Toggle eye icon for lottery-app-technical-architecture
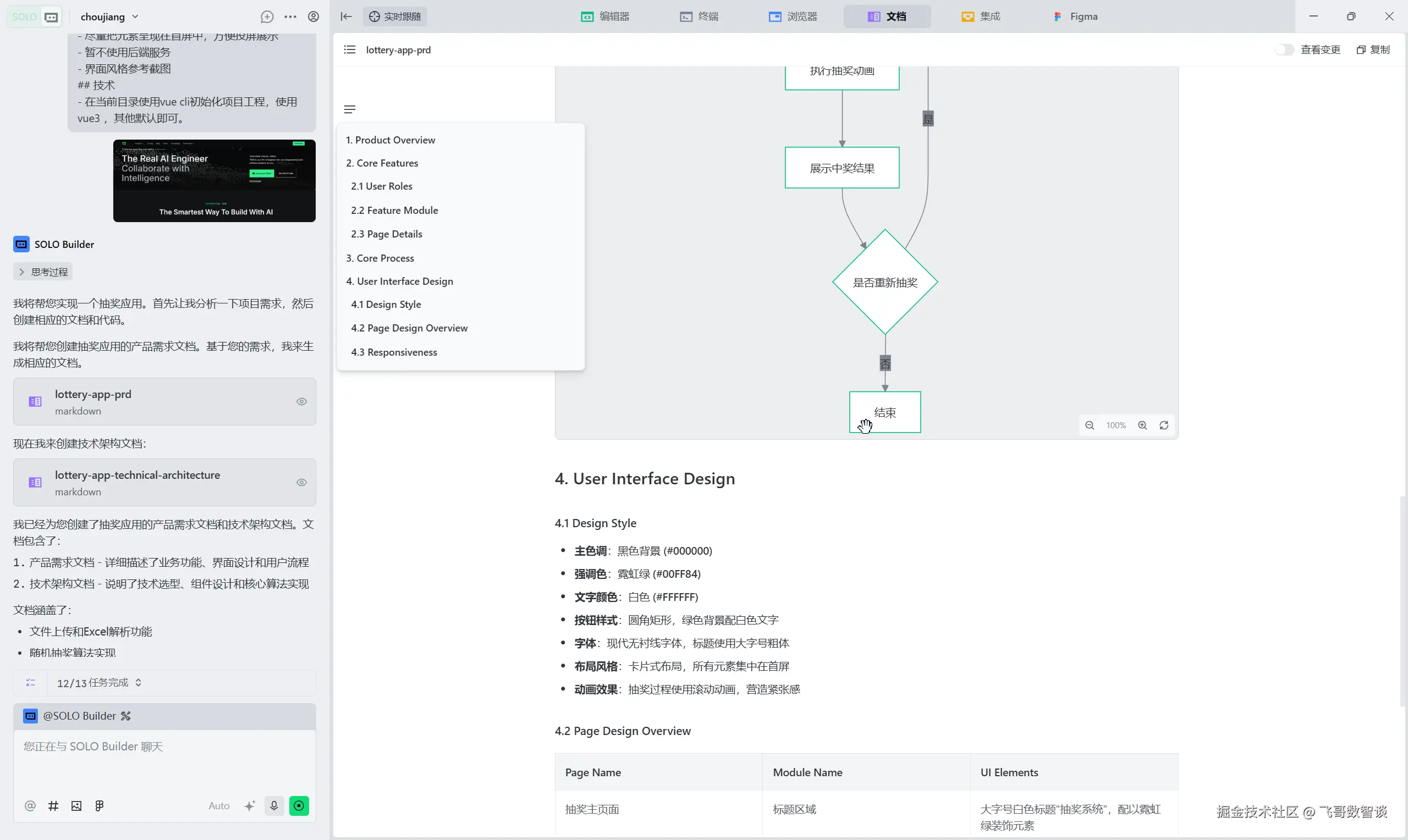Screen dimensions: 1408x840 pos(302,483)
